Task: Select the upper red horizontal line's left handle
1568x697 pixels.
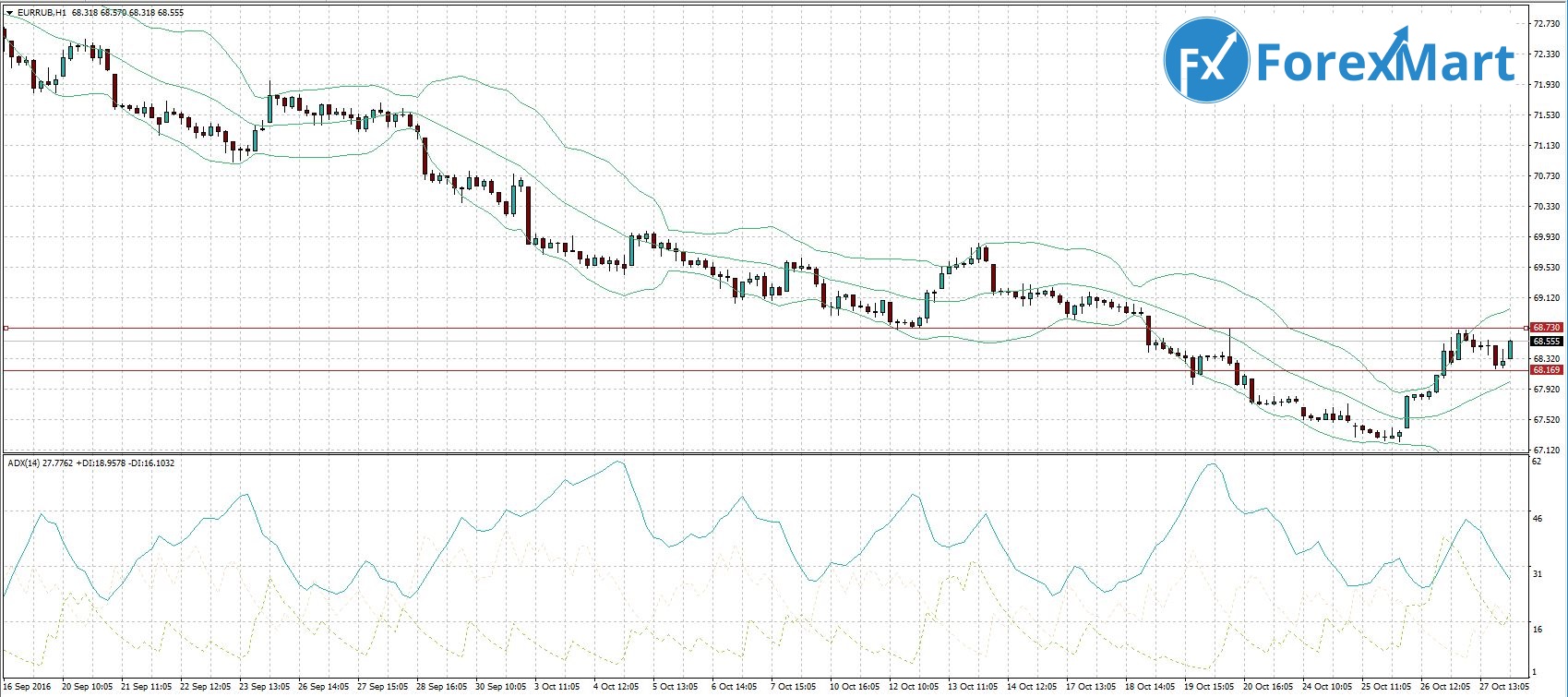Action: 6,328
